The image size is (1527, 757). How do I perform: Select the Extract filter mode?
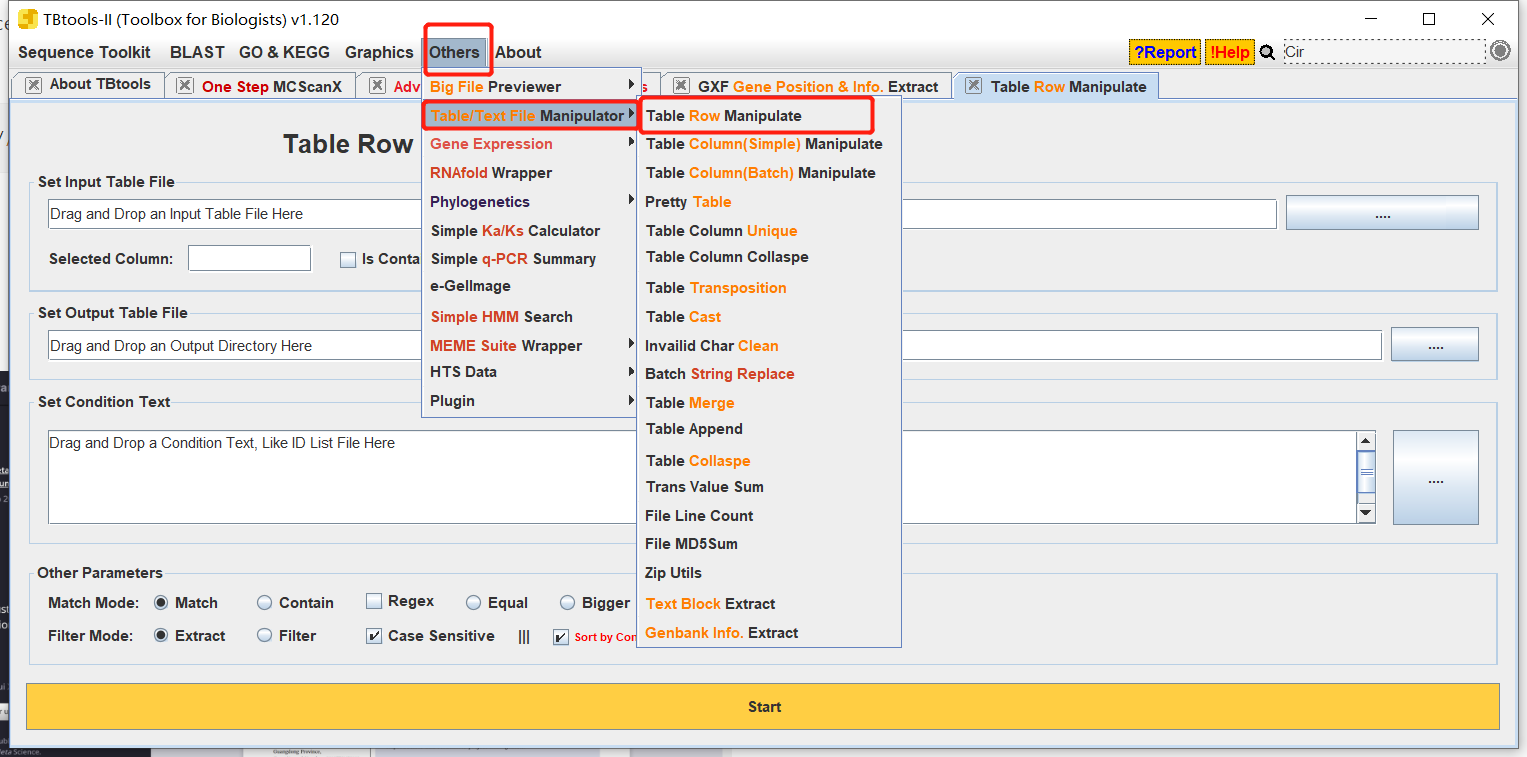coord(161,636)
